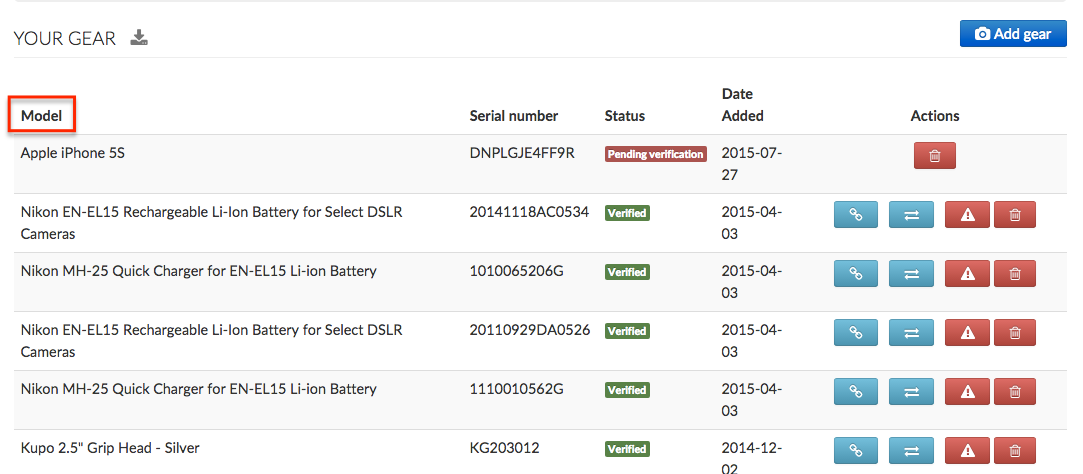The image size is (1083, 474).
Task: Click trash icon for serial 1110010562G
Action: [x=1015, y=392]
